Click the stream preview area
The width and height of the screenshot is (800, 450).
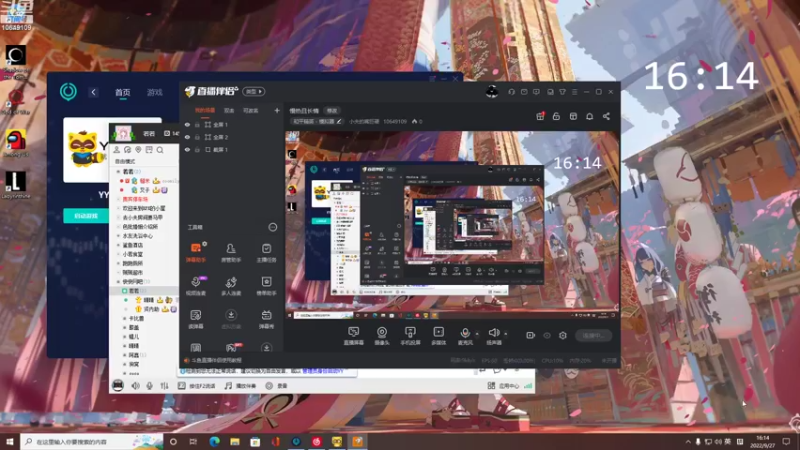click(452, 225)
